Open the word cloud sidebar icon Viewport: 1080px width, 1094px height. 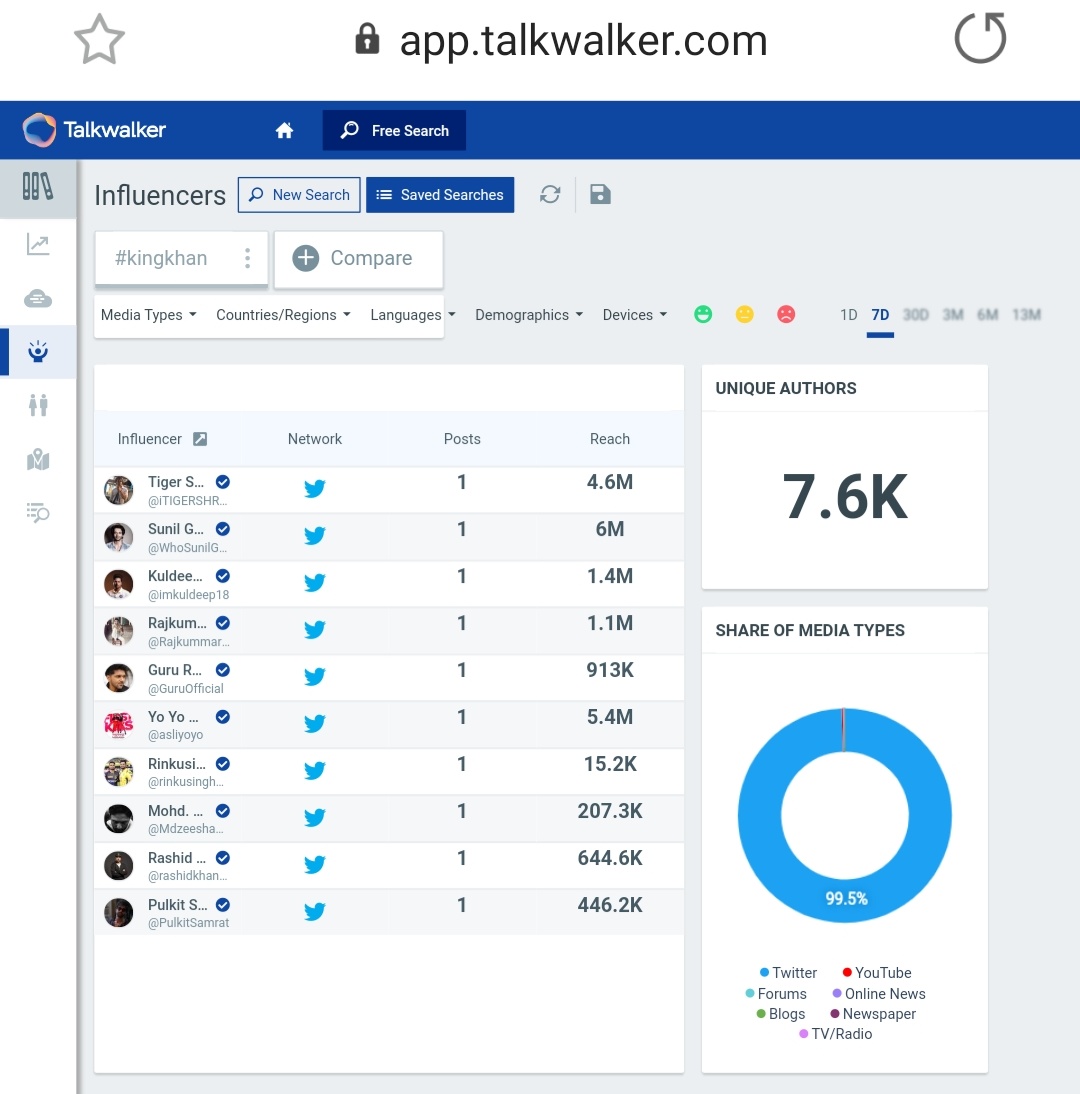click(x=38, y=299)
